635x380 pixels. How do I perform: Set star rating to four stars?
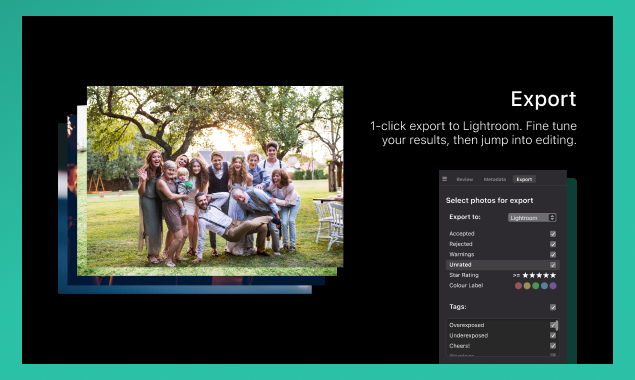click(x=546, y=275)
